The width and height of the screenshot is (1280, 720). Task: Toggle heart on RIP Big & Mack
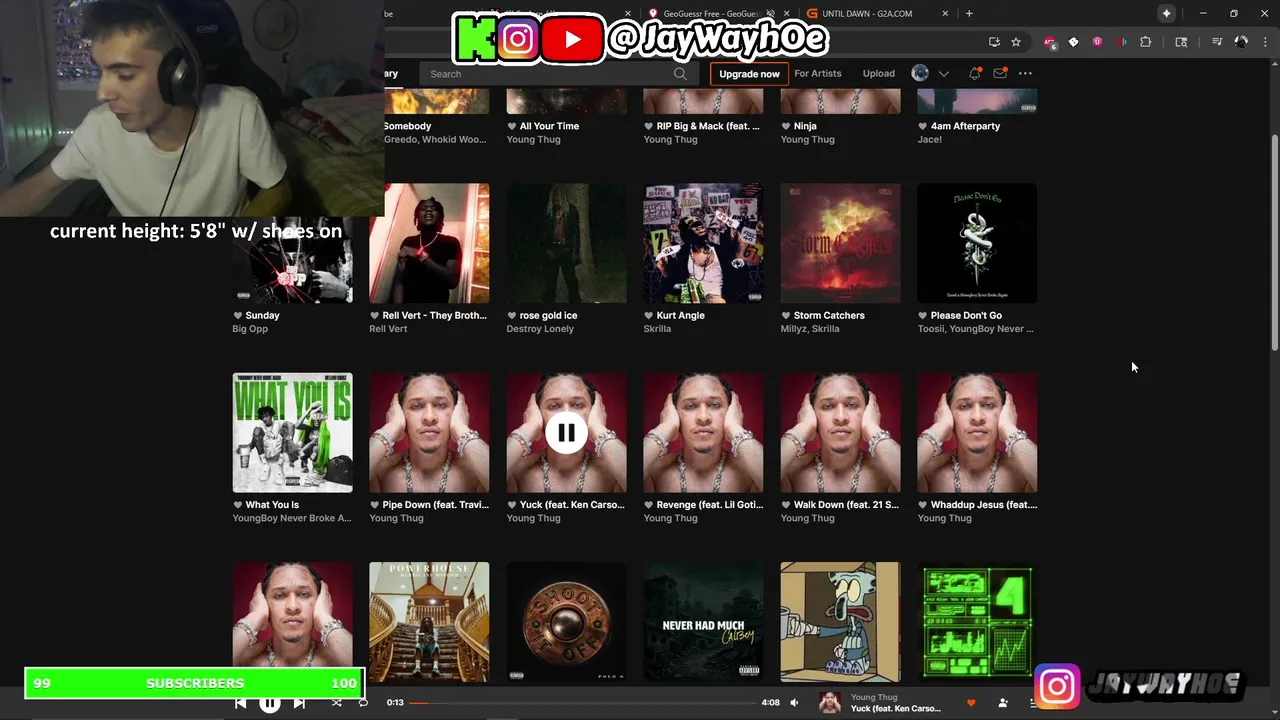[x=649, y=126]
